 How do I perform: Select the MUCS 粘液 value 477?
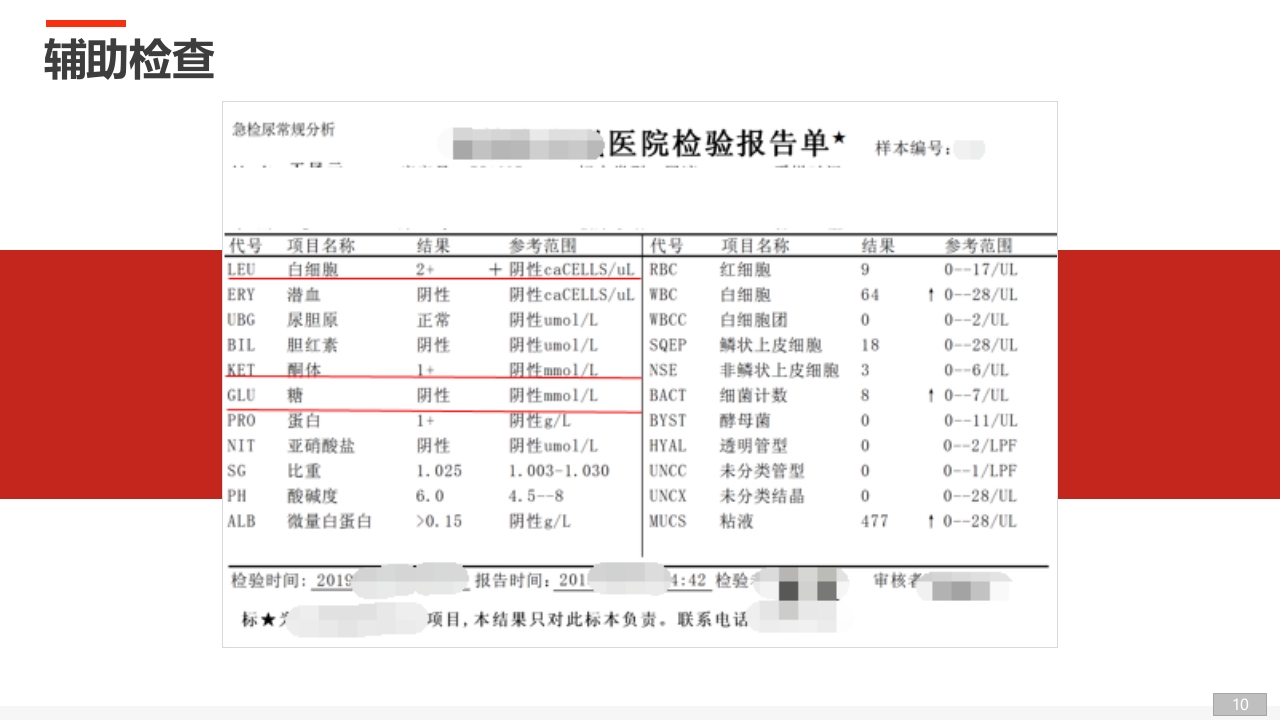[874, 521]
